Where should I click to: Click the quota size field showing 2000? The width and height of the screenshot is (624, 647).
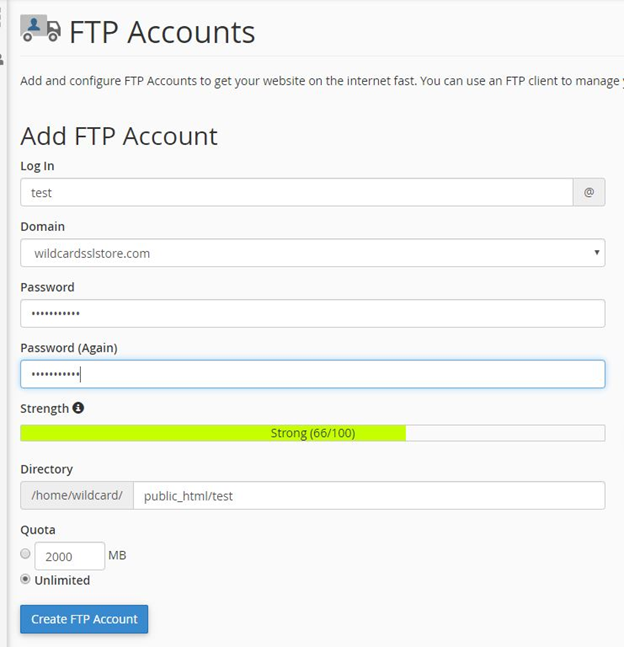(x=70, y=556)
